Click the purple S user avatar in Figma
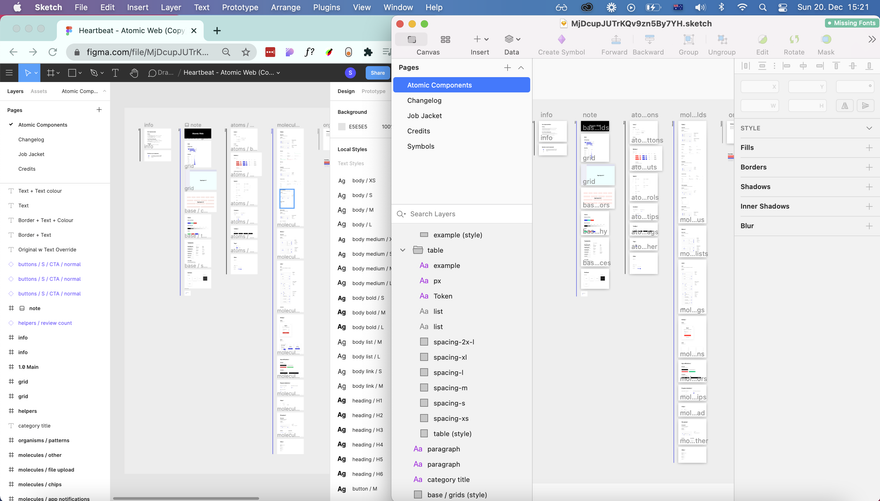Image resolution: width=880 pixels, height=501 pixels. pos(350,72)
